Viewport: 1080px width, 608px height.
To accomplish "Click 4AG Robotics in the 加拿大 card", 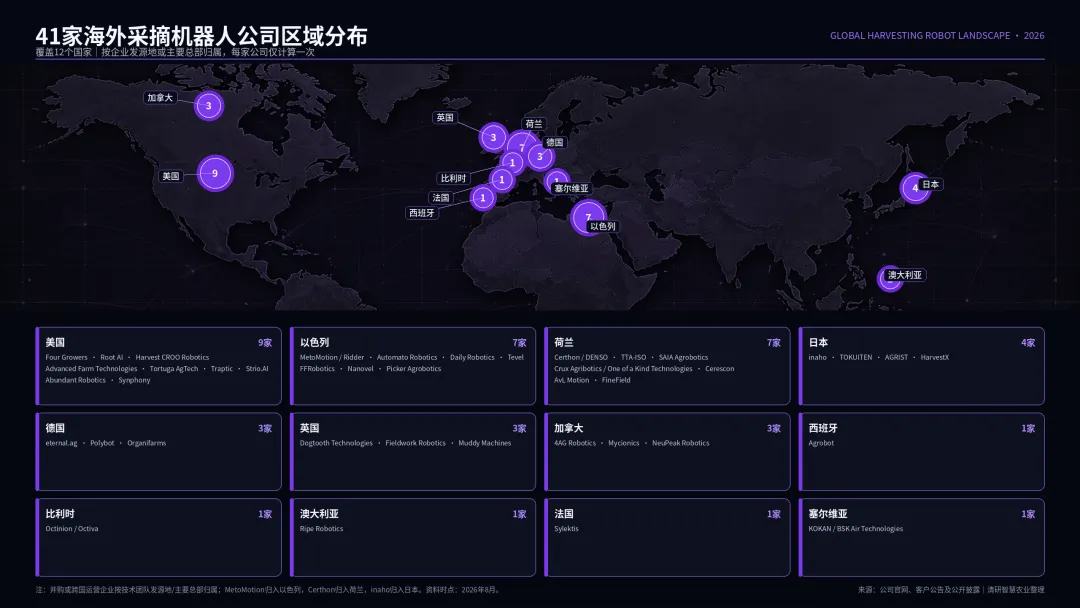I will click(575, 443).
